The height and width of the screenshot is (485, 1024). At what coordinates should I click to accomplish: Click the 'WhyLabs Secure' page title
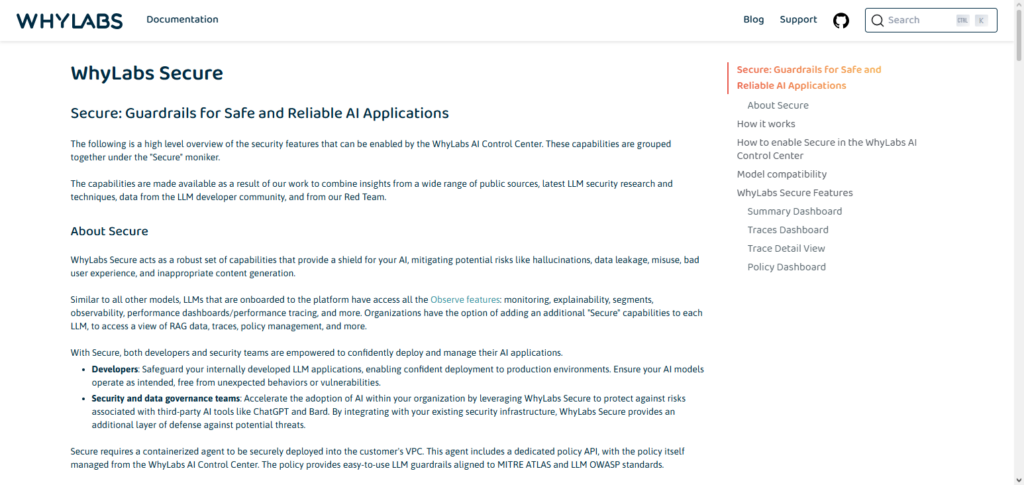pyautogui.click(x=147, y=73)
